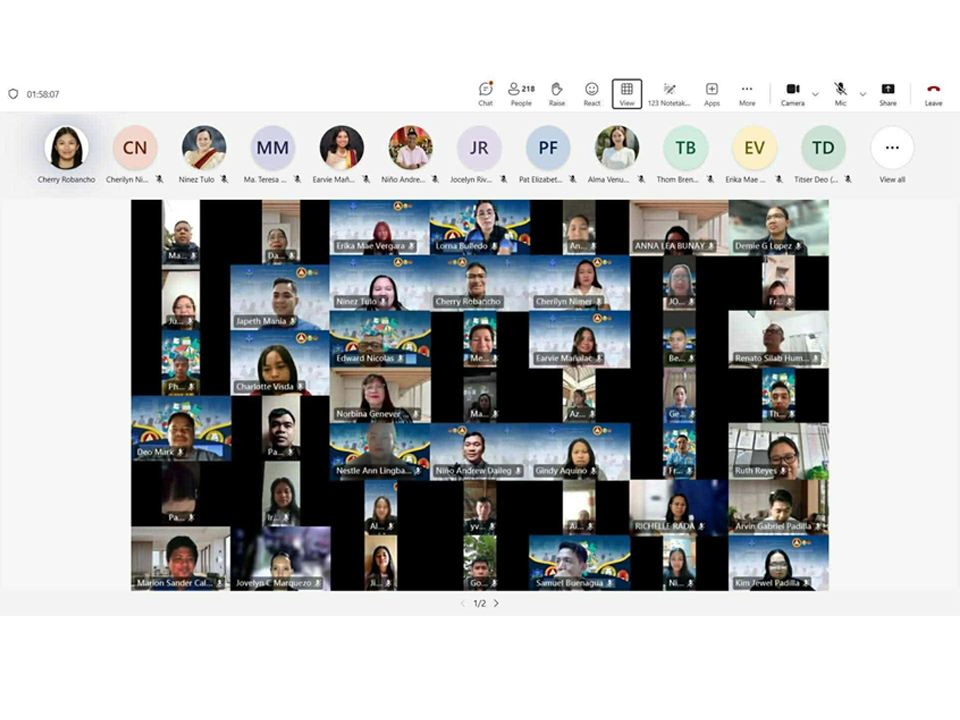Select Lorna Bulledo's video tile
Screen dimensions: 960x720
[x=480, y=227]
